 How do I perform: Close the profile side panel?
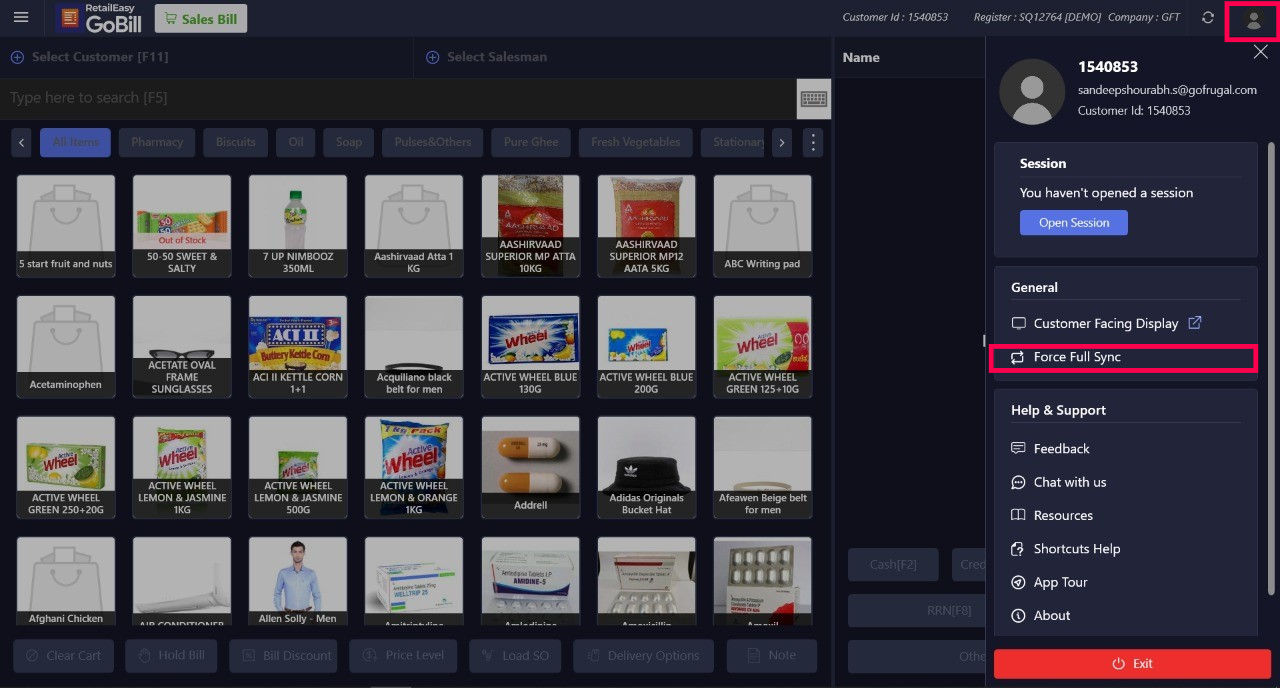(x=1260, y=52)
